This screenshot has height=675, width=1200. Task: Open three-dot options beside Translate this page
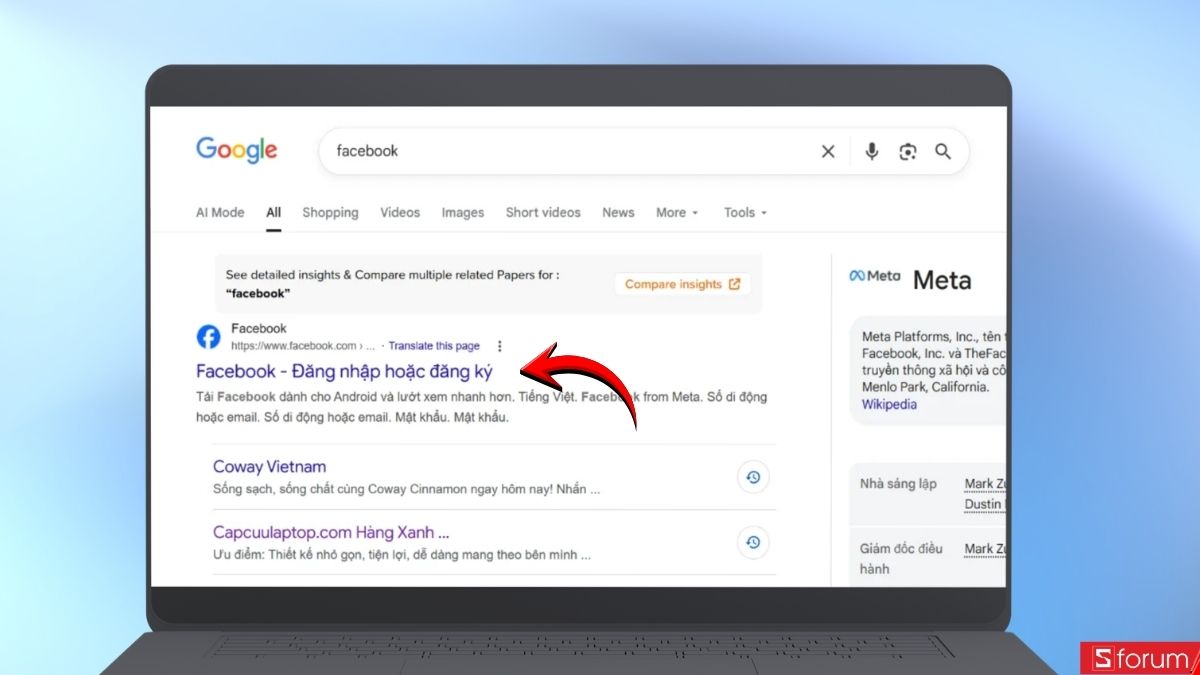point(499,346)
